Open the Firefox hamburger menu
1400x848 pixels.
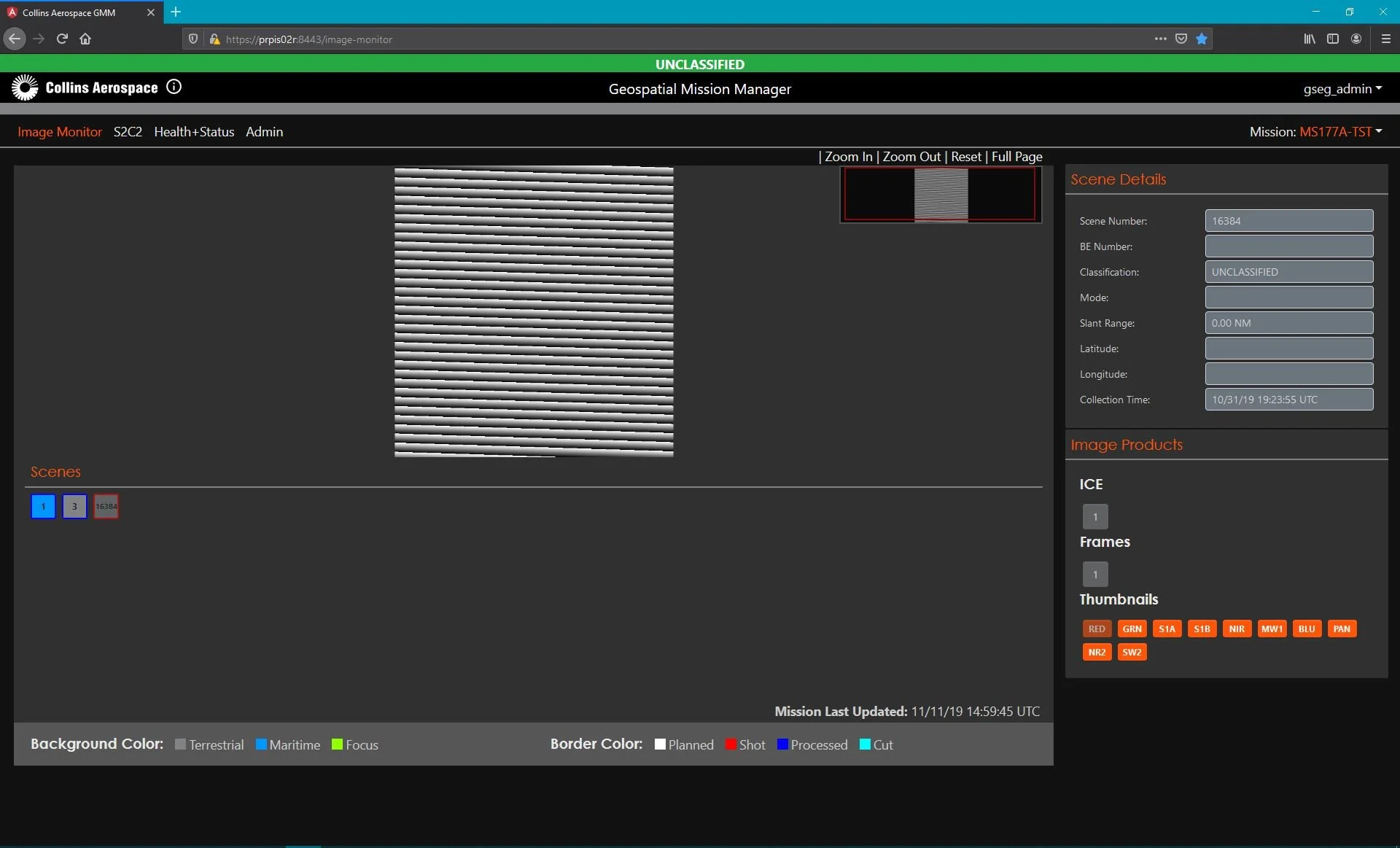[1386, 39]
